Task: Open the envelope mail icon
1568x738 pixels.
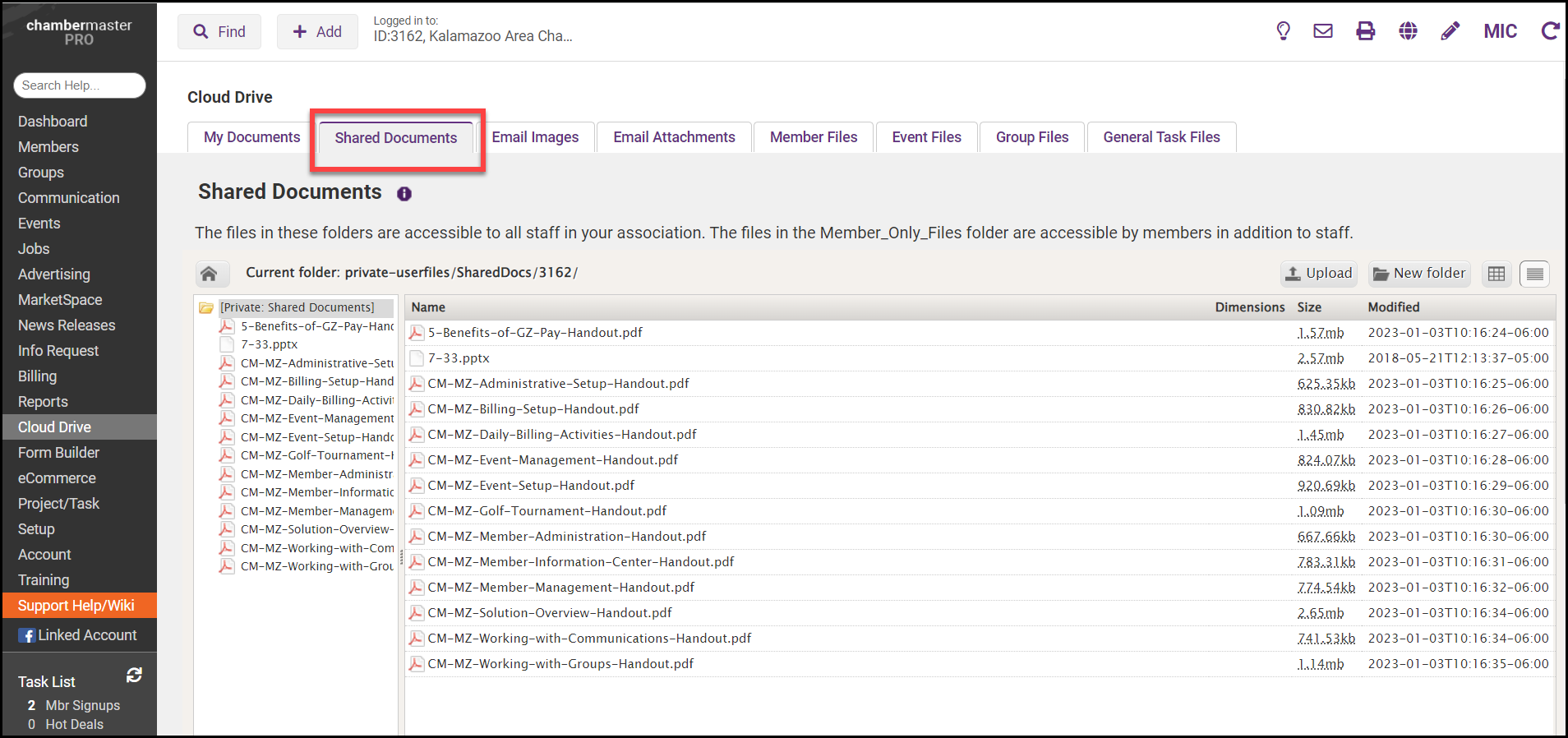Action: pyautogui.click(x=1323, y=31)
